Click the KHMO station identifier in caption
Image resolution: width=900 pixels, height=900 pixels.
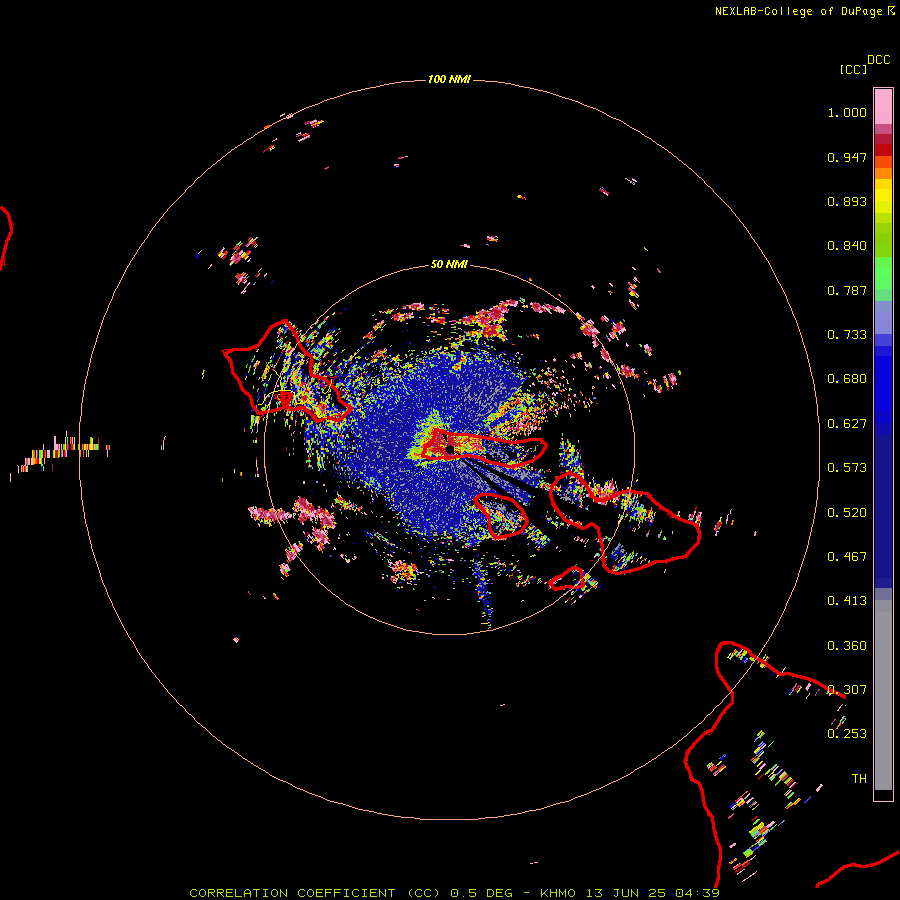[557, 893]
